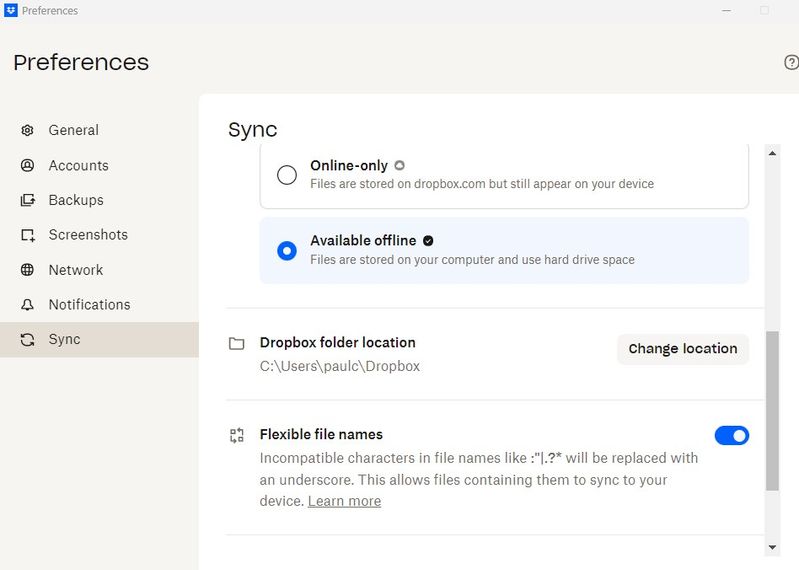The height and width of the screenshot is (570, 799).
Task: Disable the Flexible file names toggle
Action: tap(731, 435)
